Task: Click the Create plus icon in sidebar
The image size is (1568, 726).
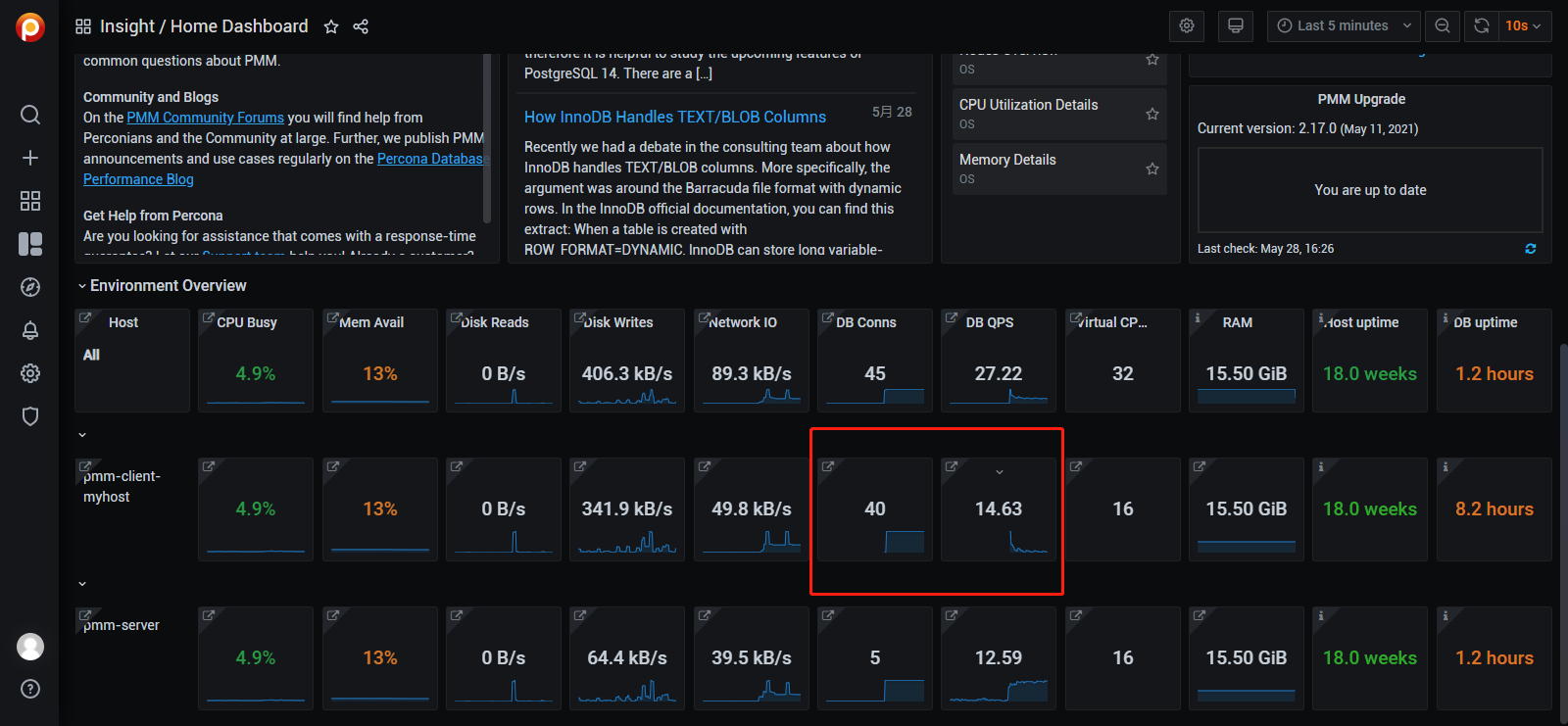Action: point(30,158)
